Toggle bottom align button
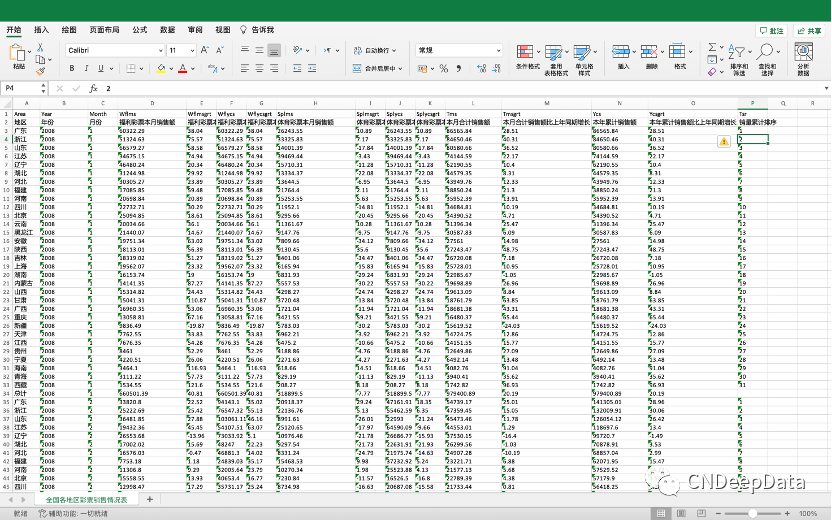This screenshot has width=832, height=520. pyautogui.click(x=274, y=50)
